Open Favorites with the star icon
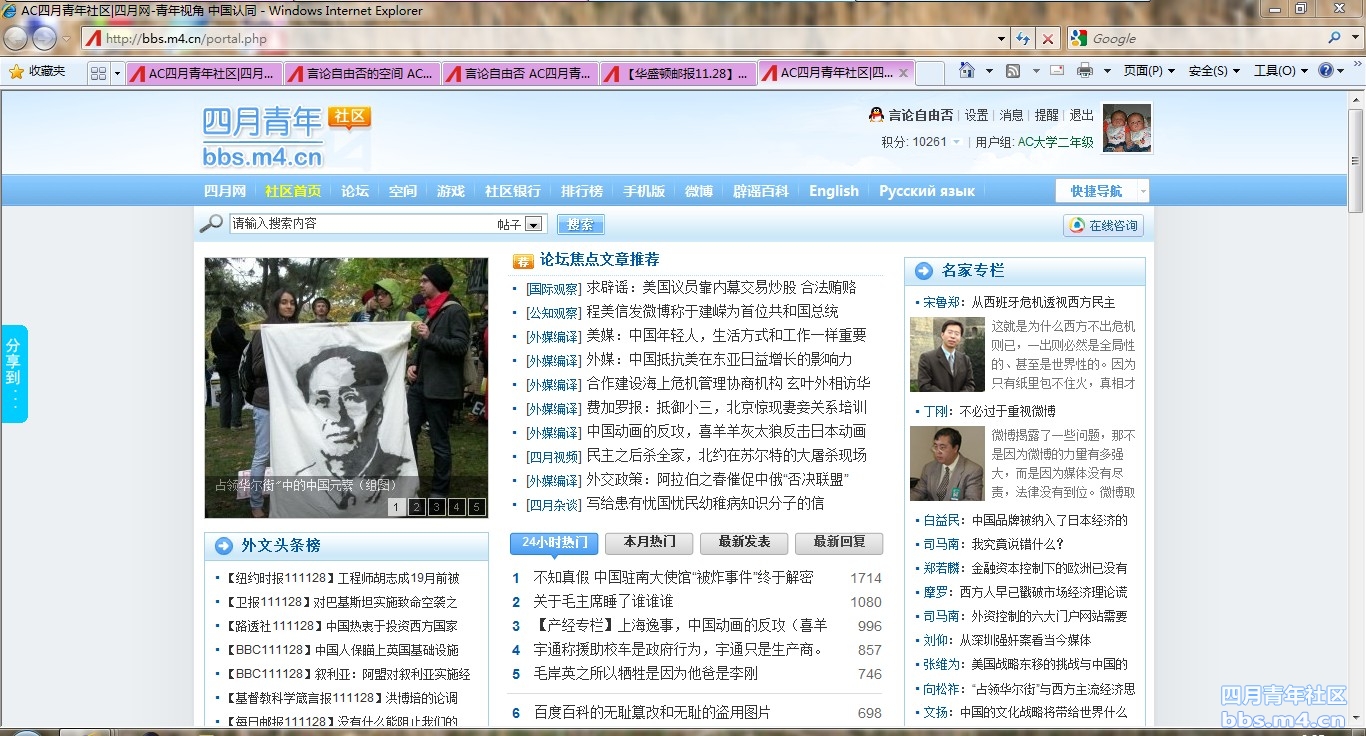This screenshot has width=1366, height=736. click(x=16, y=72)
